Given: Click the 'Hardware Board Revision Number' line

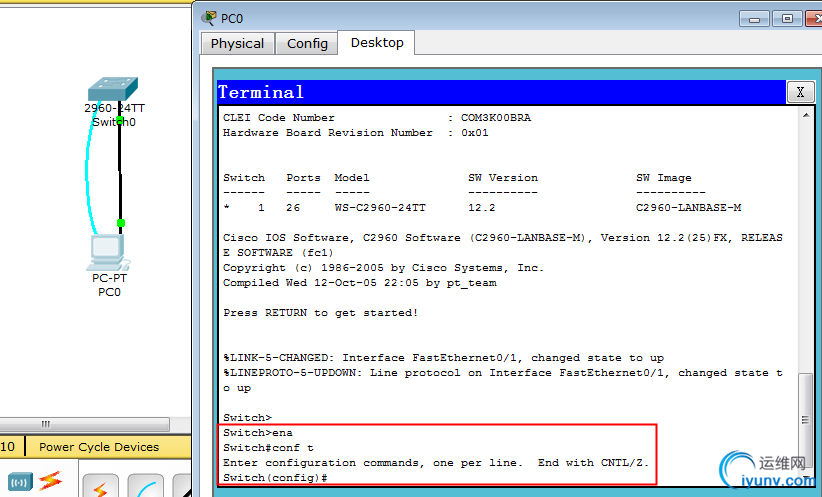Looking at the screenshot, I should pos(355,133).
